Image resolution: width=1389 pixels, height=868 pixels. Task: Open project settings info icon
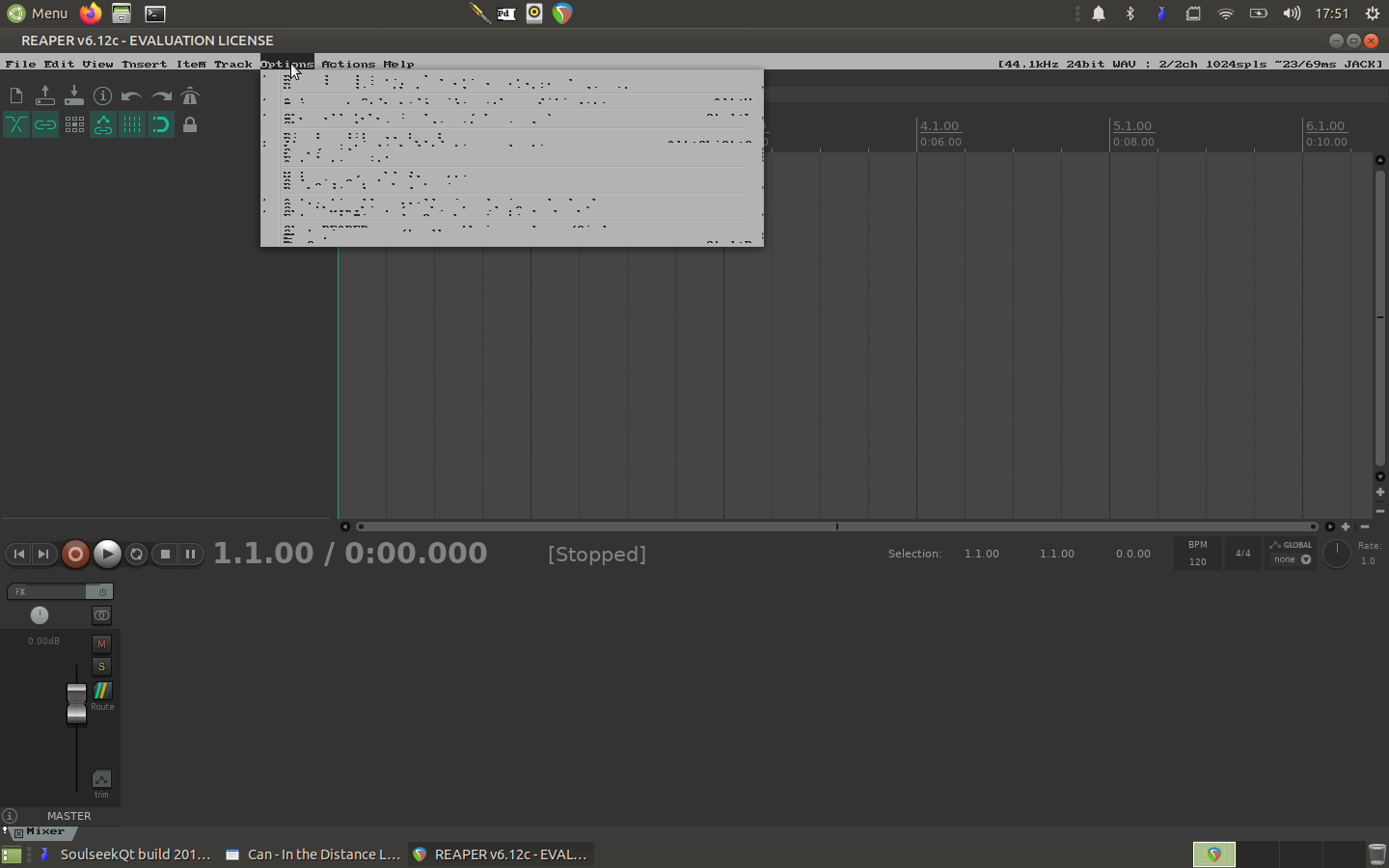103,95
